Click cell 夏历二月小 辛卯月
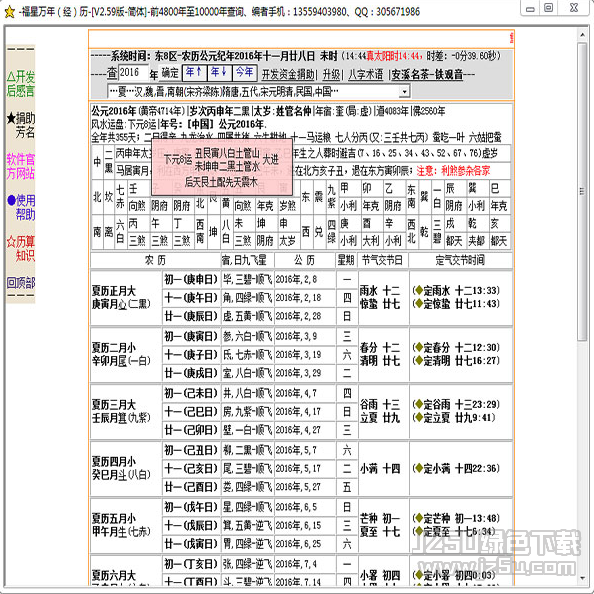The height and width of the screenshot is (594, 594). [126, 355]
